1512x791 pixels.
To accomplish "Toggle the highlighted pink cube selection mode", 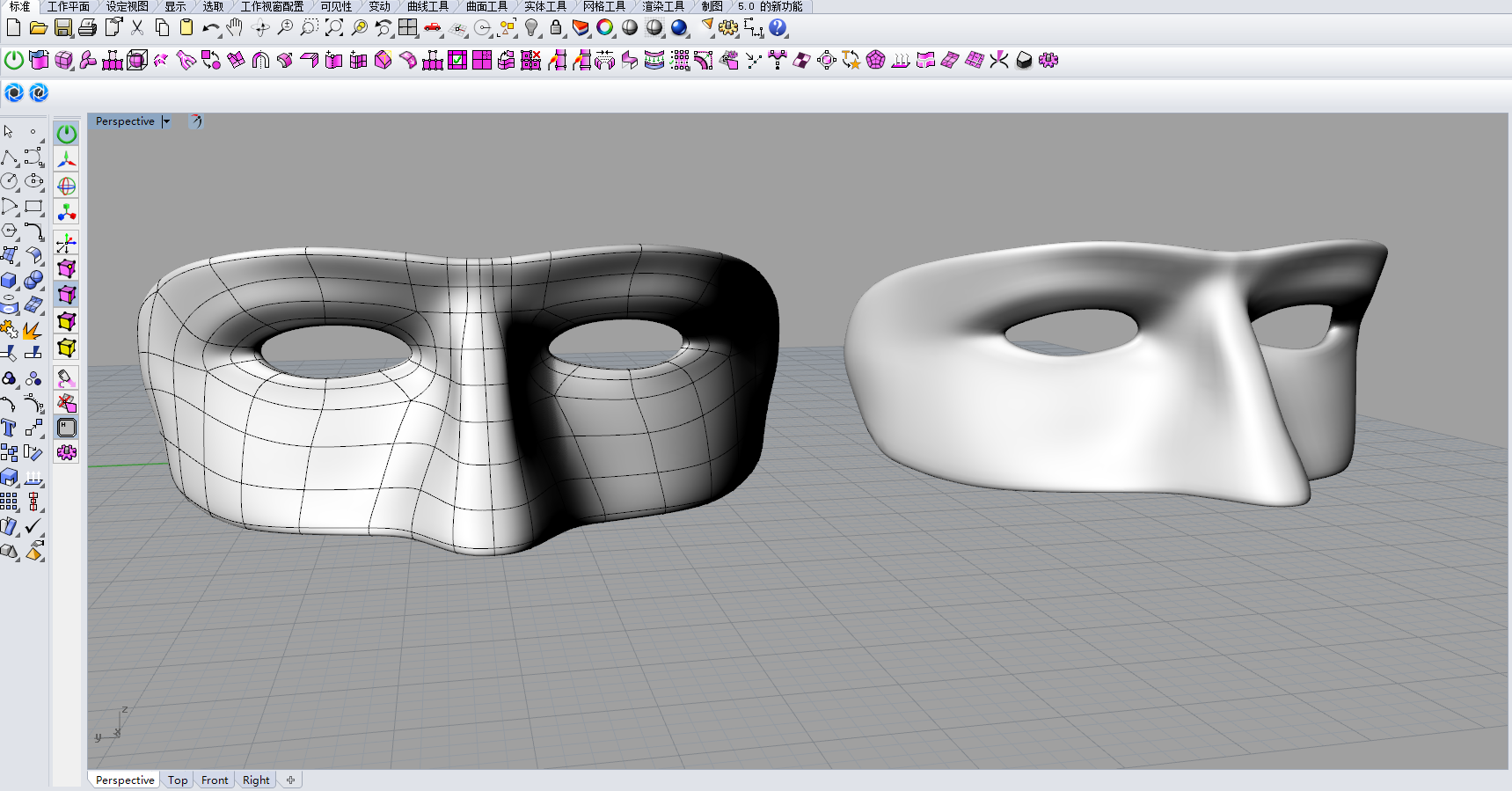I will [x=67, y=295].
